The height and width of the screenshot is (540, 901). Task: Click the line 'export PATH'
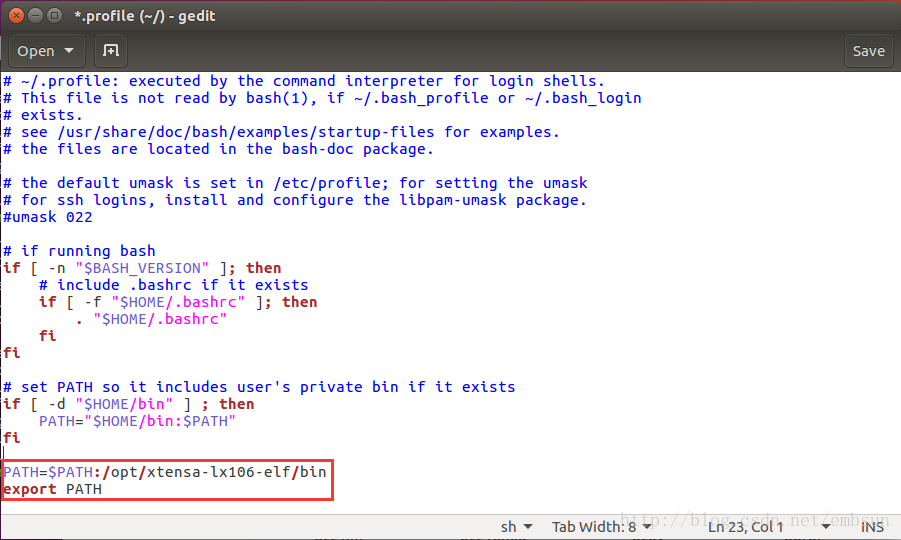(x=53, y=489)
